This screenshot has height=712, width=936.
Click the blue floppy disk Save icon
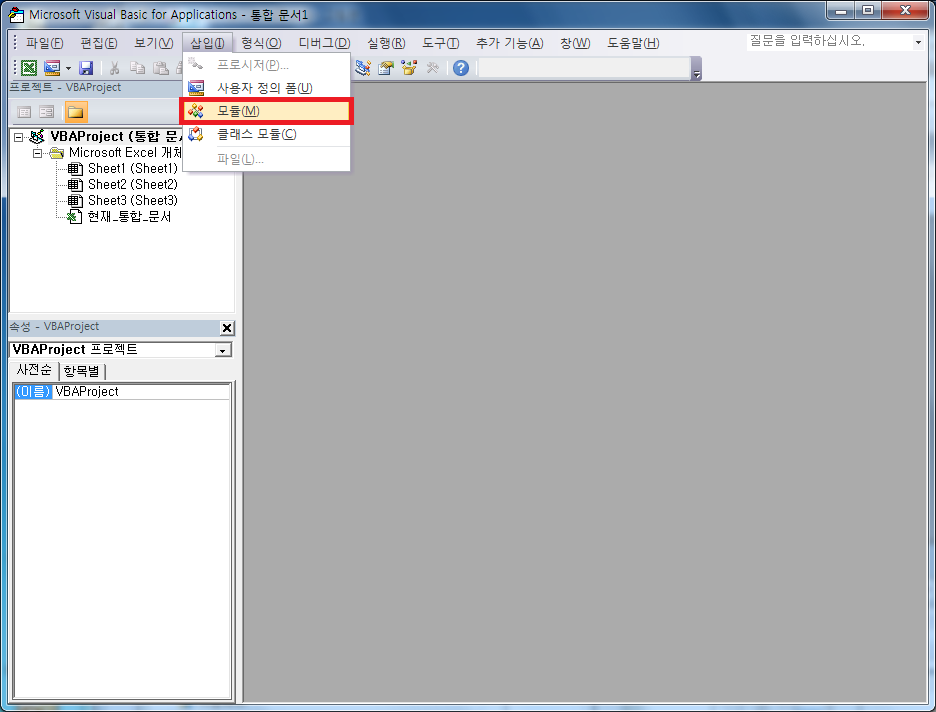tap(86, 68)
